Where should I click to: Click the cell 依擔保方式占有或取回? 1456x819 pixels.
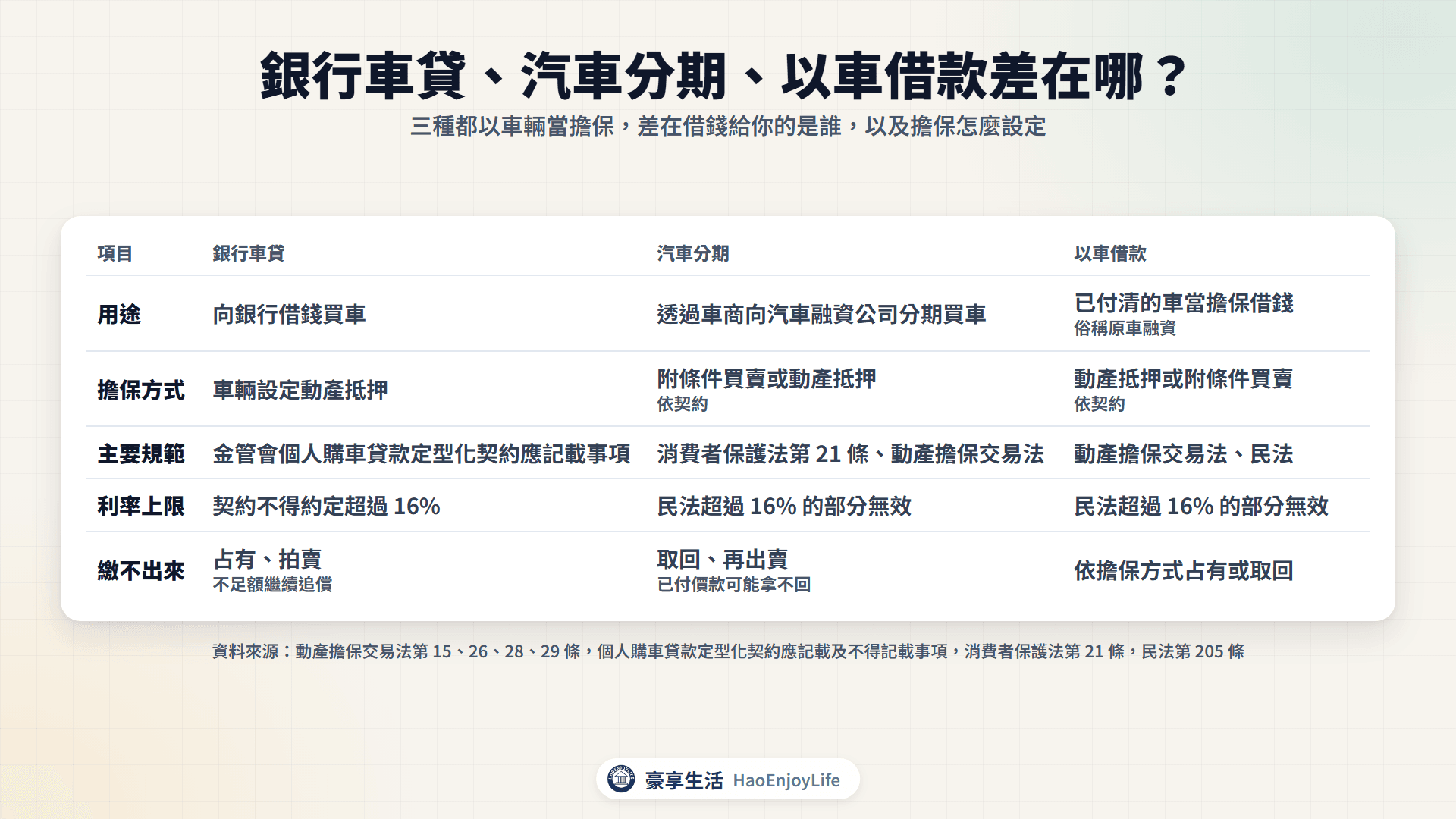point(1184,570)
